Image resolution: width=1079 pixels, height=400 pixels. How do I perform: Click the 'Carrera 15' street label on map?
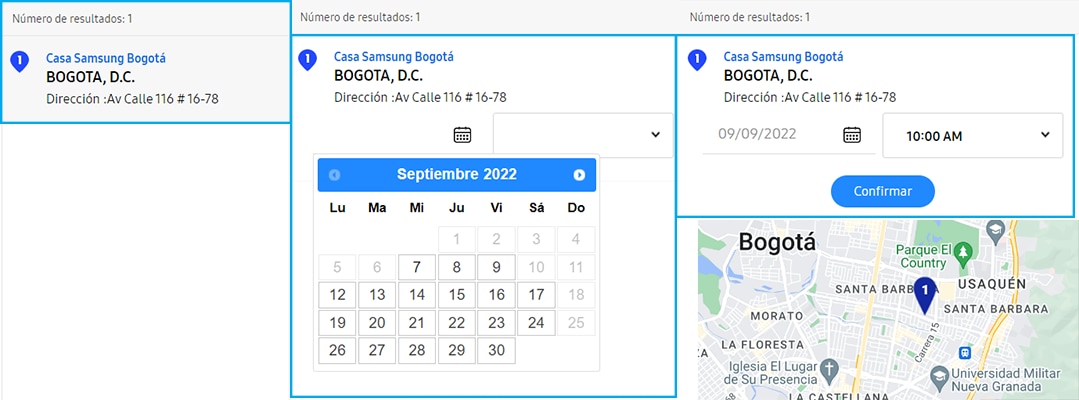pyautogui.click(x=927, y=341)
